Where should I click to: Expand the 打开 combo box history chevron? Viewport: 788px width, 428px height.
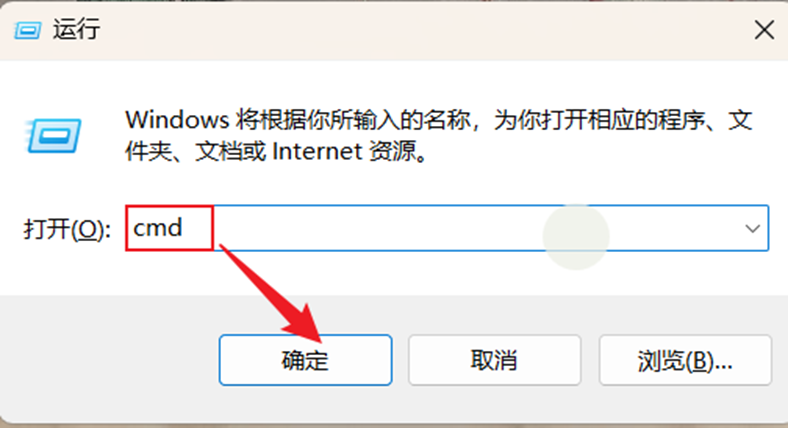(x=752, y=229)
